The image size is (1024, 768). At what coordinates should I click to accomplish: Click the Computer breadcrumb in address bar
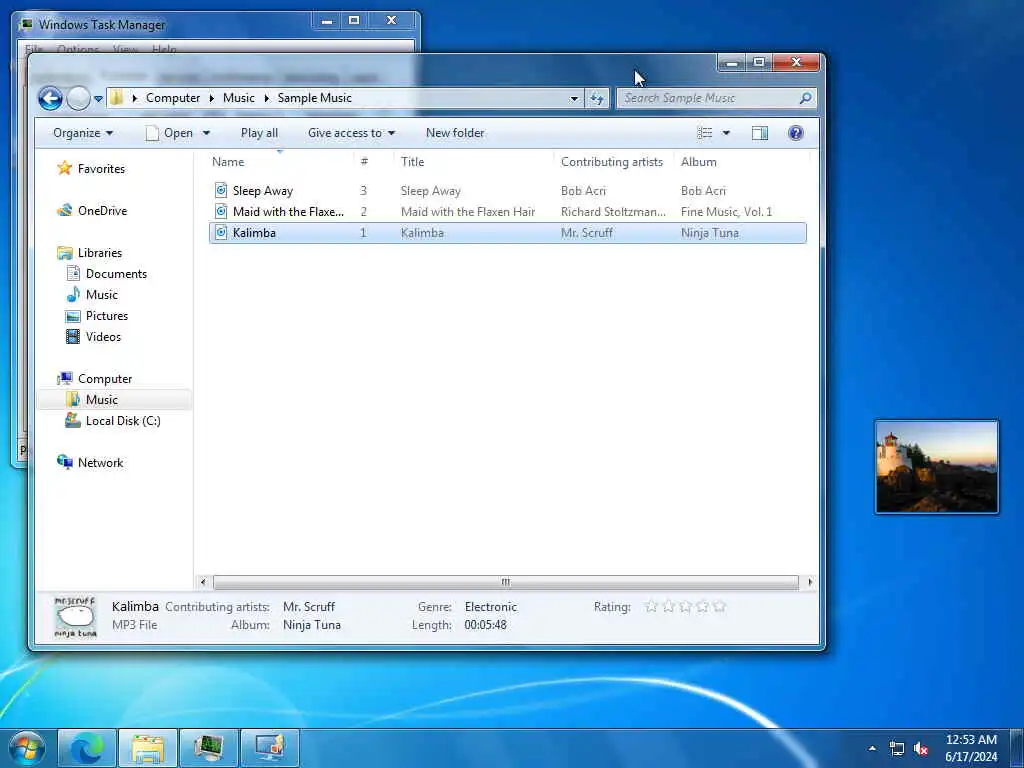(172, 98)
